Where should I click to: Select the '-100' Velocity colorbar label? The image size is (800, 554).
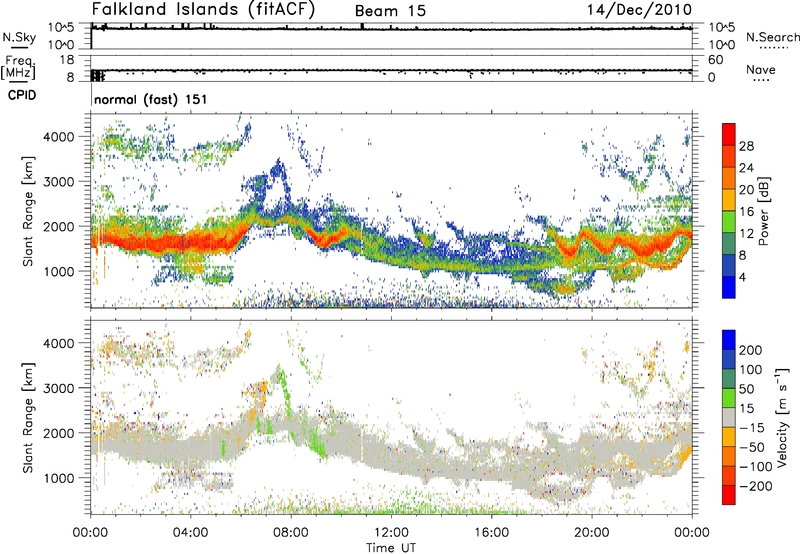755,467
